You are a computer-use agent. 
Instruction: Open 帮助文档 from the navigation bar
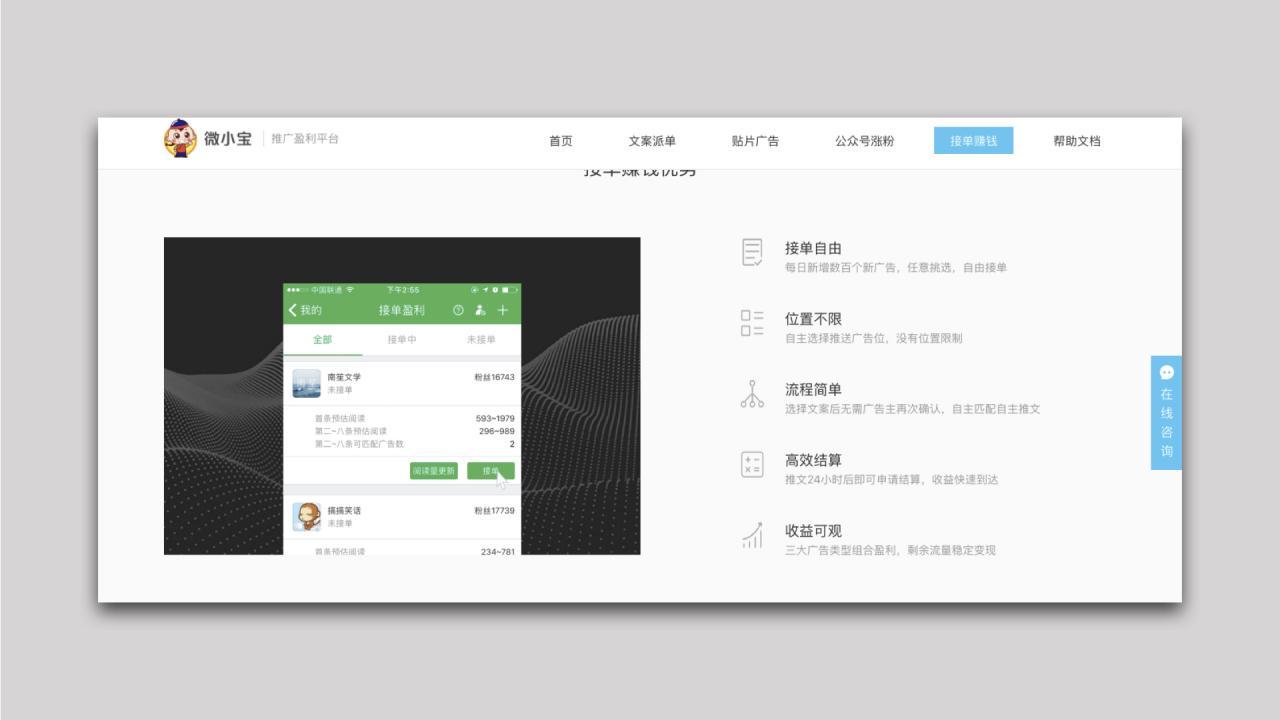pos(1077,141)
